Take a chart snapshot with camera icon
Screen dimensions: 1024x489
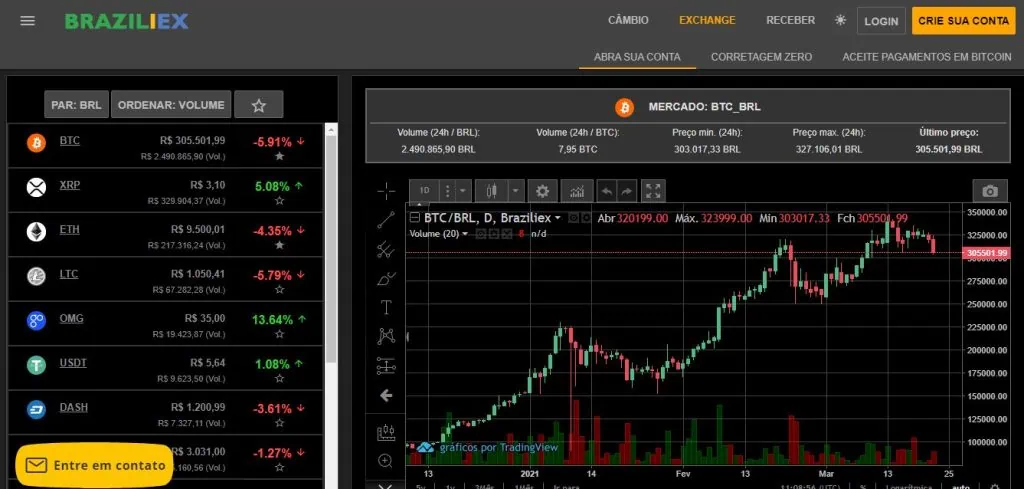[x=990, y=191]
